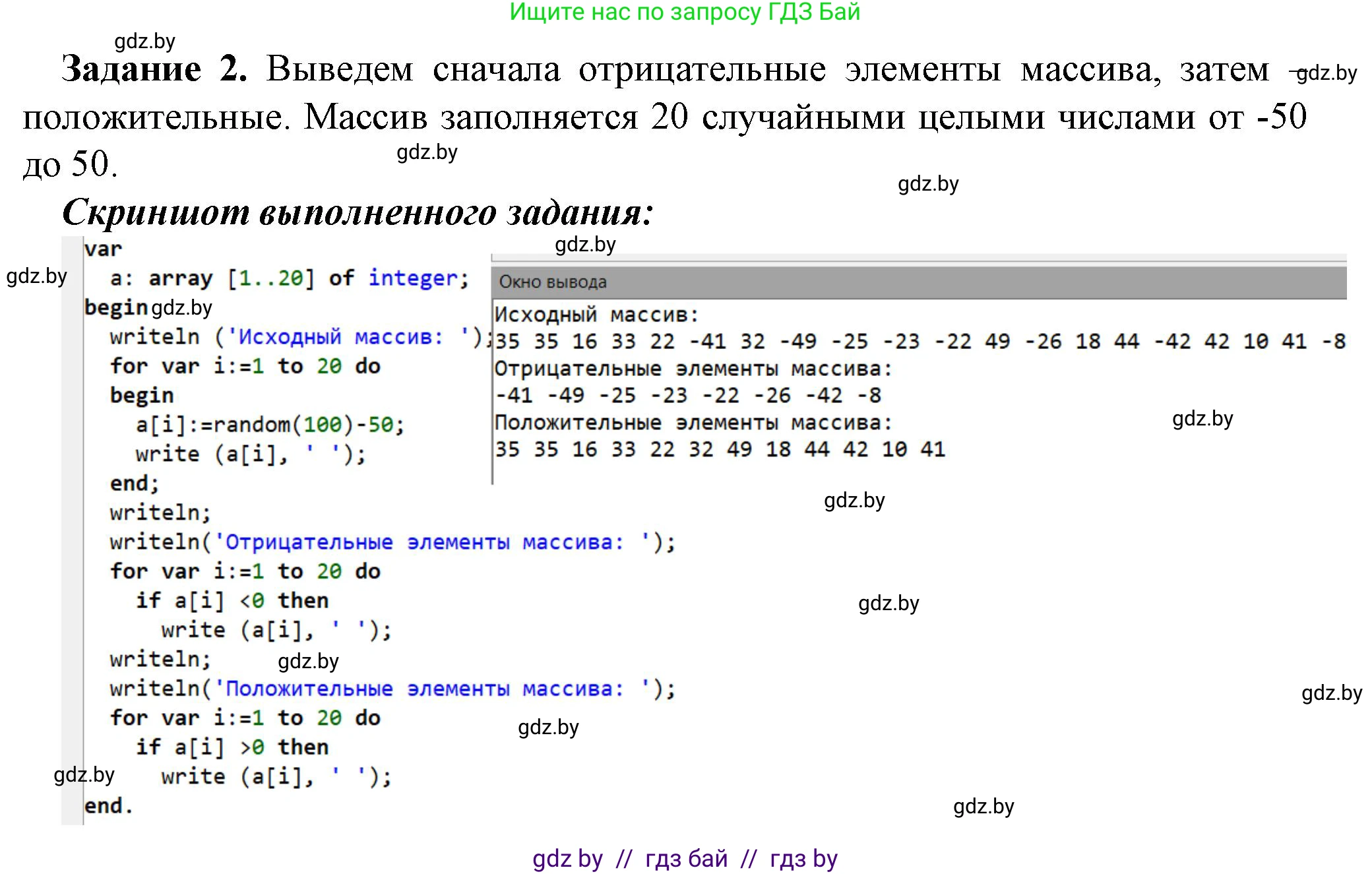Click the purple 'гдз бай' footer link

coord(685,858)
